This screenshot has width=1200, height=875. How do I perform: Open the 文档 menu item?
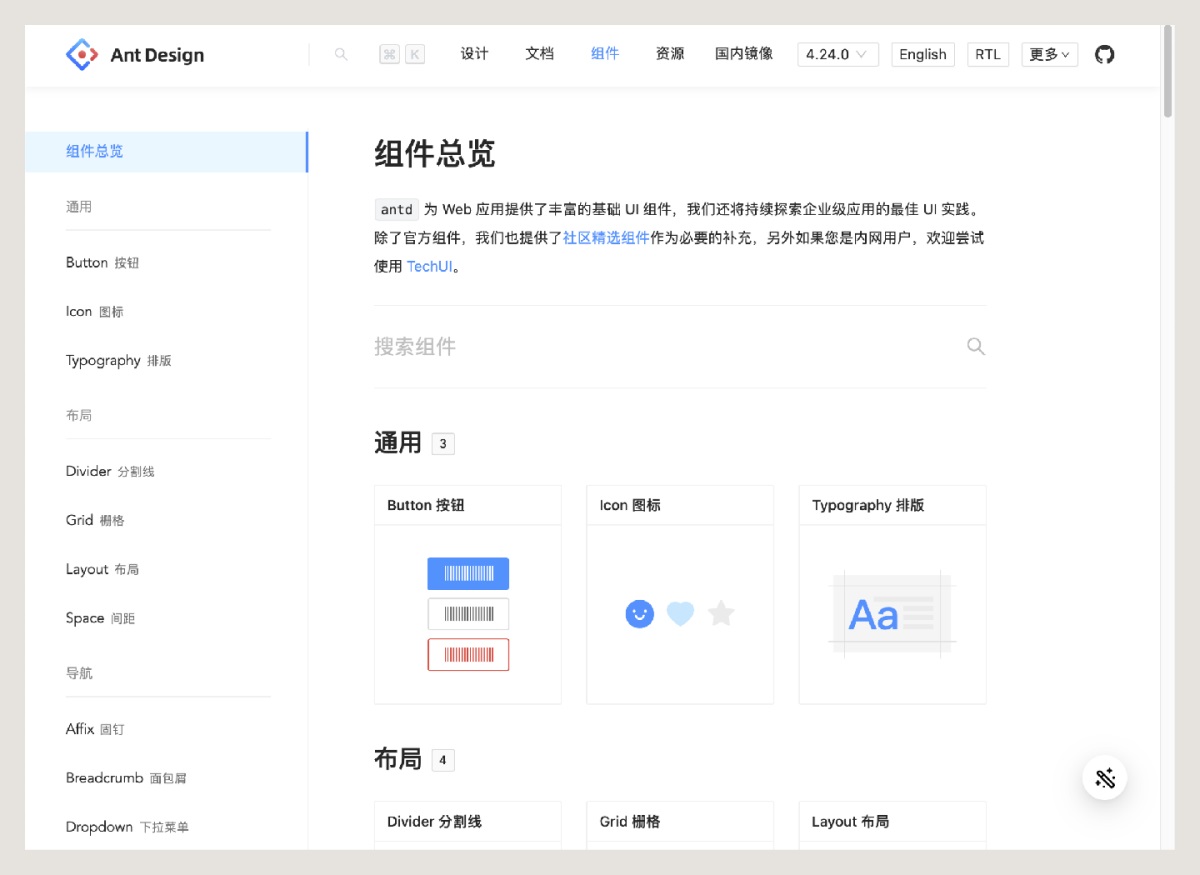(539, 54)
